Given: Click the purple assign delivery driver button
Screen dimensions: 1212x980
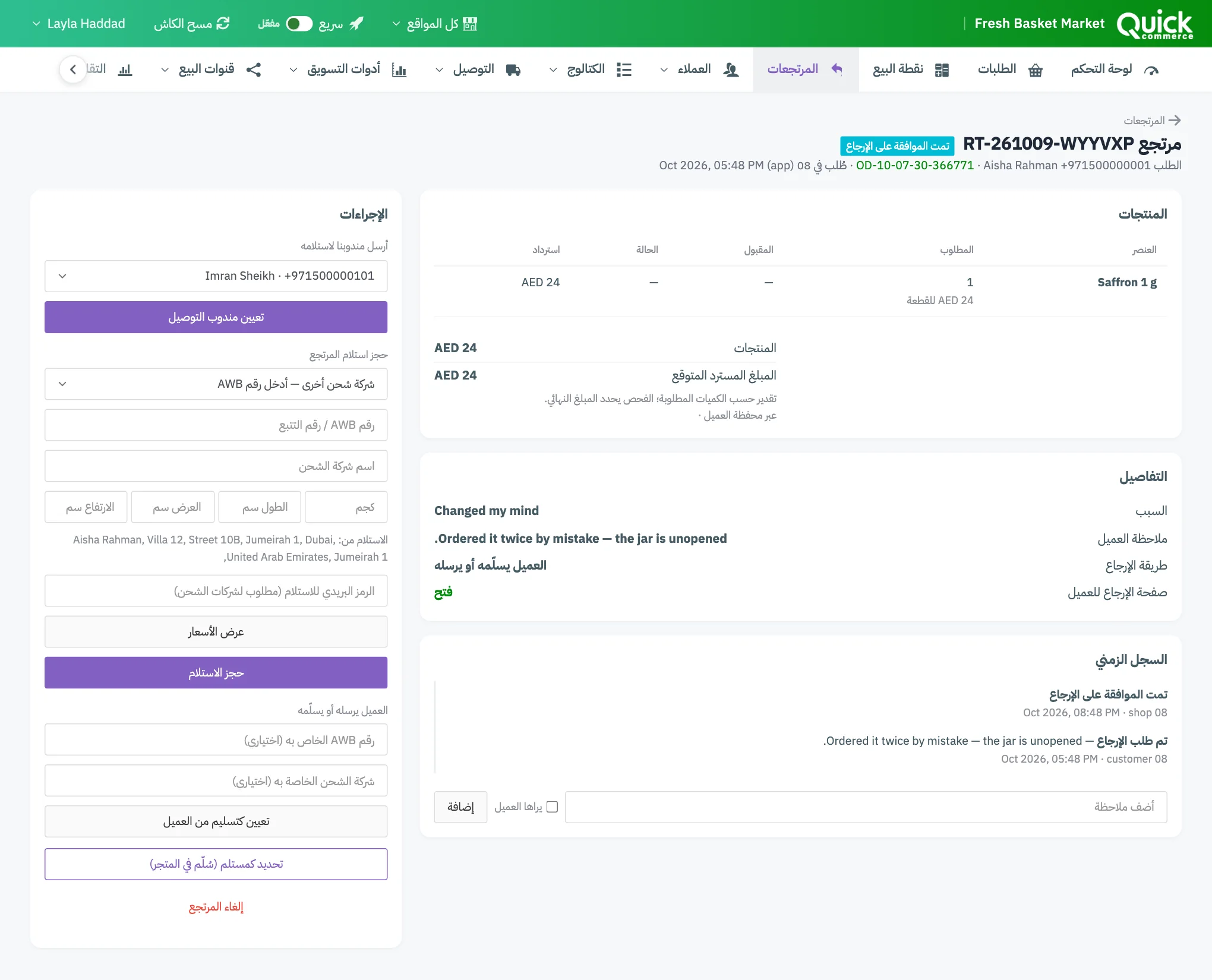Looking at the screenshot, I should 216,317.
